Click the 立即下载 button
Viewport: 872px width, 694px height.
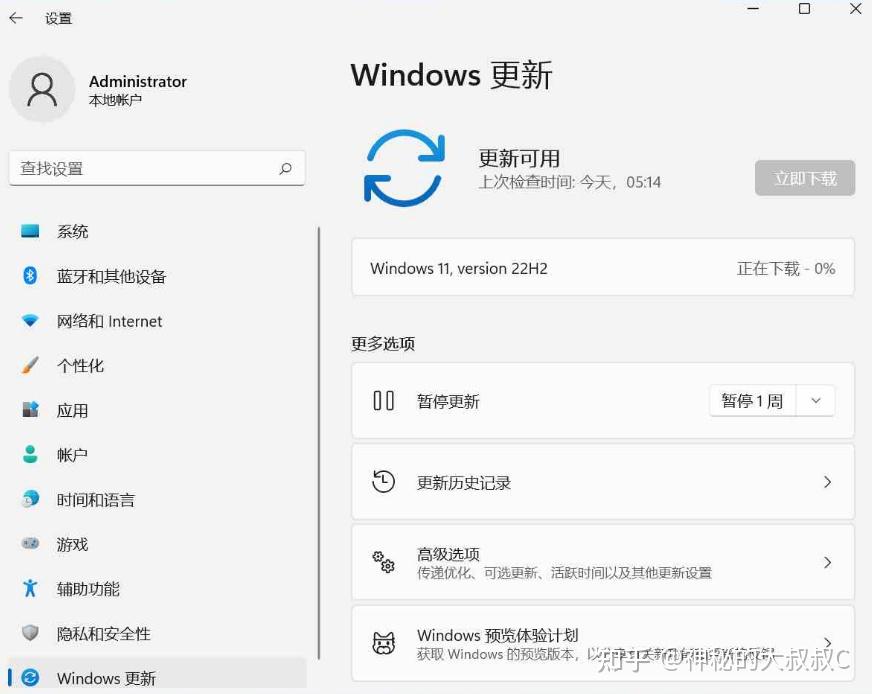tap(805, 177)
